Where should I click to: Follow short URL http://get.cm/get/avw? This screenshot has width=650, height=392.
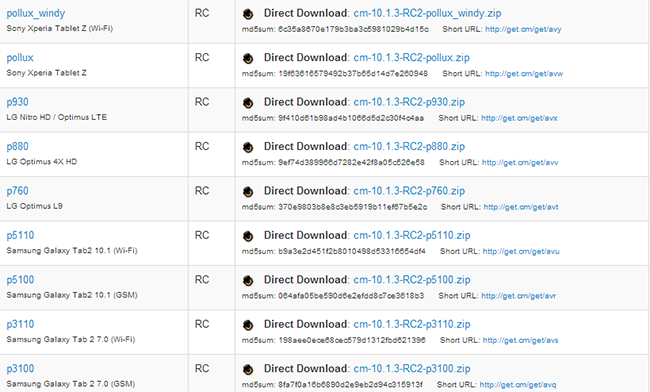(x=524, y=74)
